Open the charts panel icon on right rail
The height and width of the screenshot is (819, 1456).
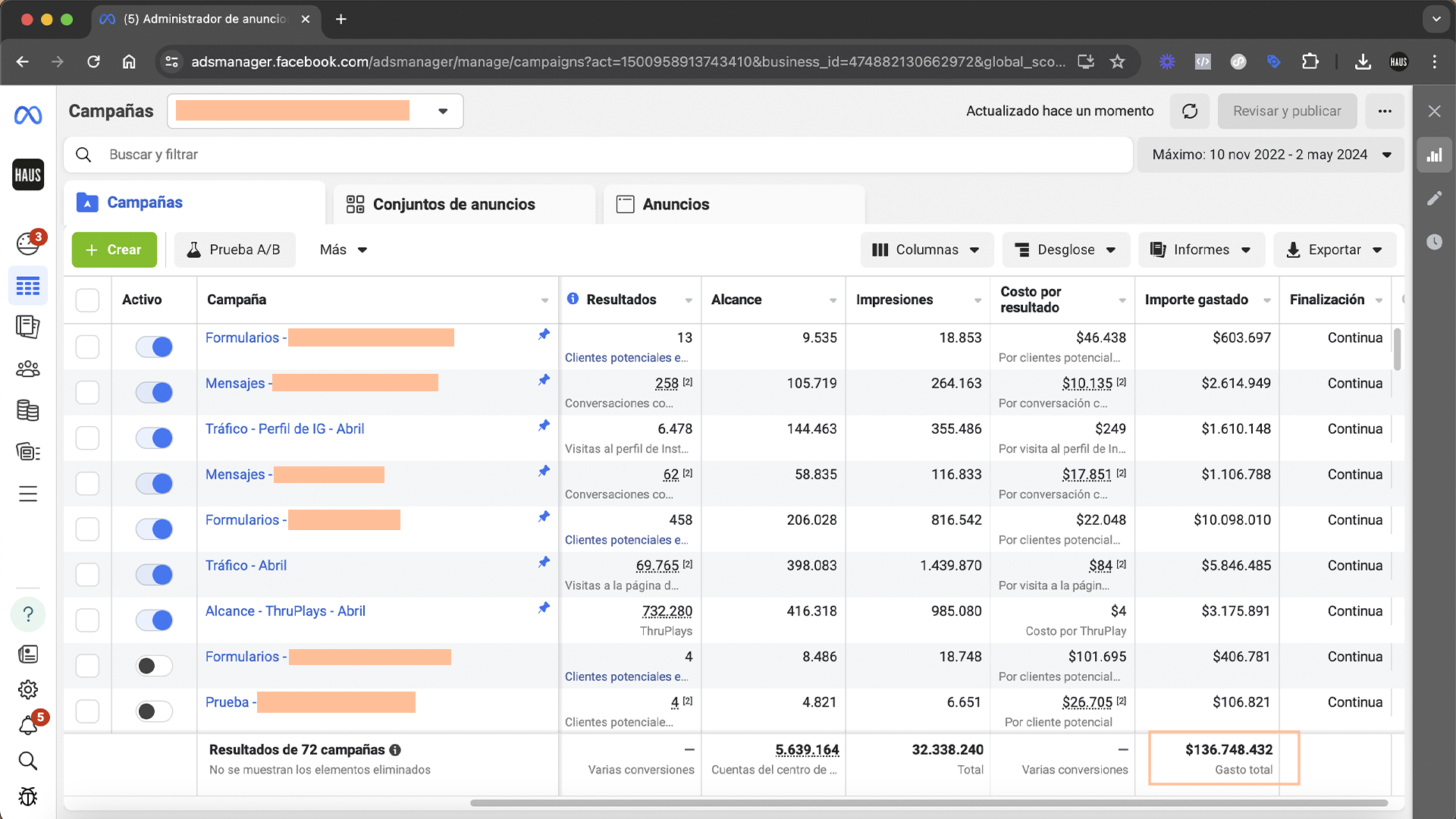tap(1434, 155)
